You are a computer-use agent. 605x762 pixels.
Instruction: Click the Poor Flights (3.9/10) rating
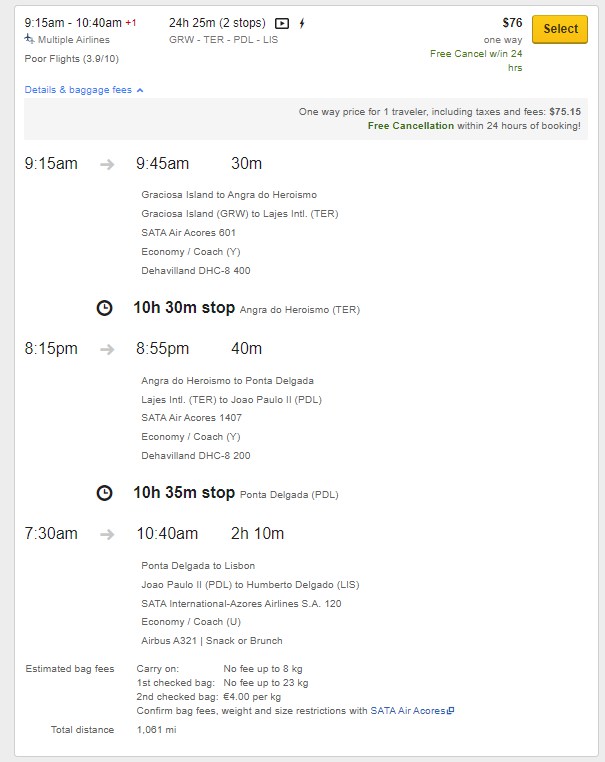coord(71,59)
